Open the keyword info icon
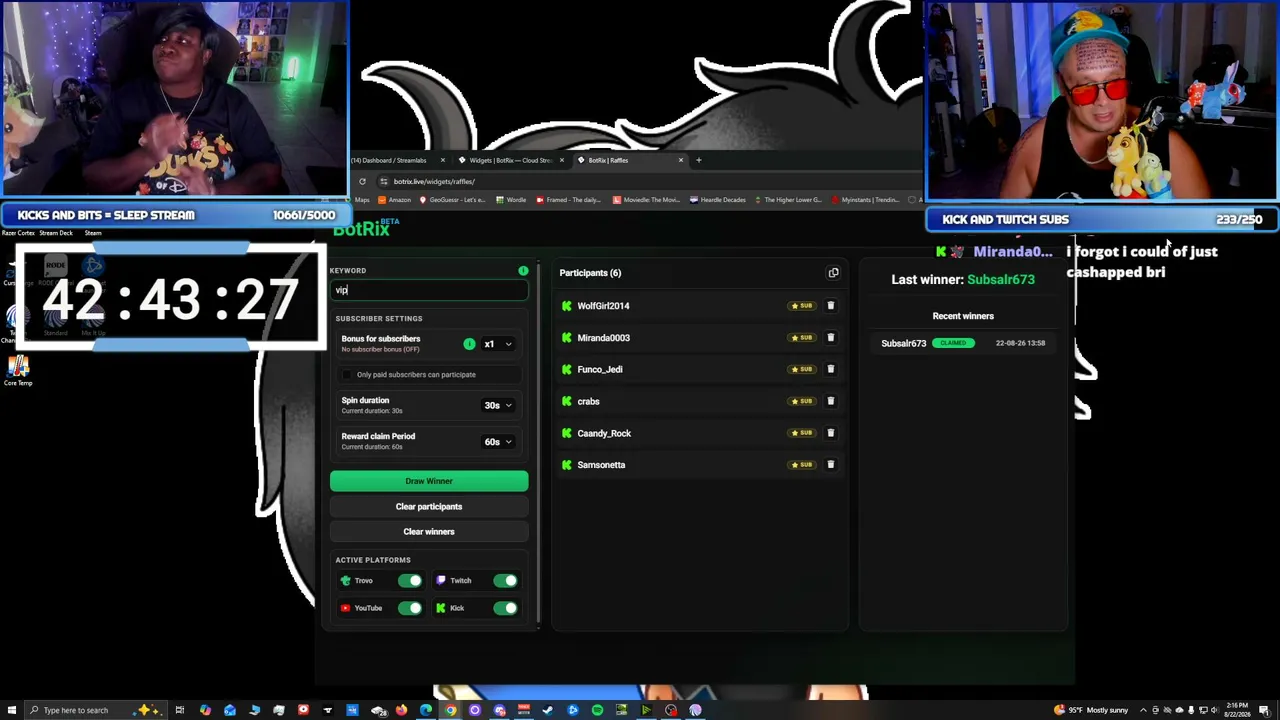 (x=523, y=271)
